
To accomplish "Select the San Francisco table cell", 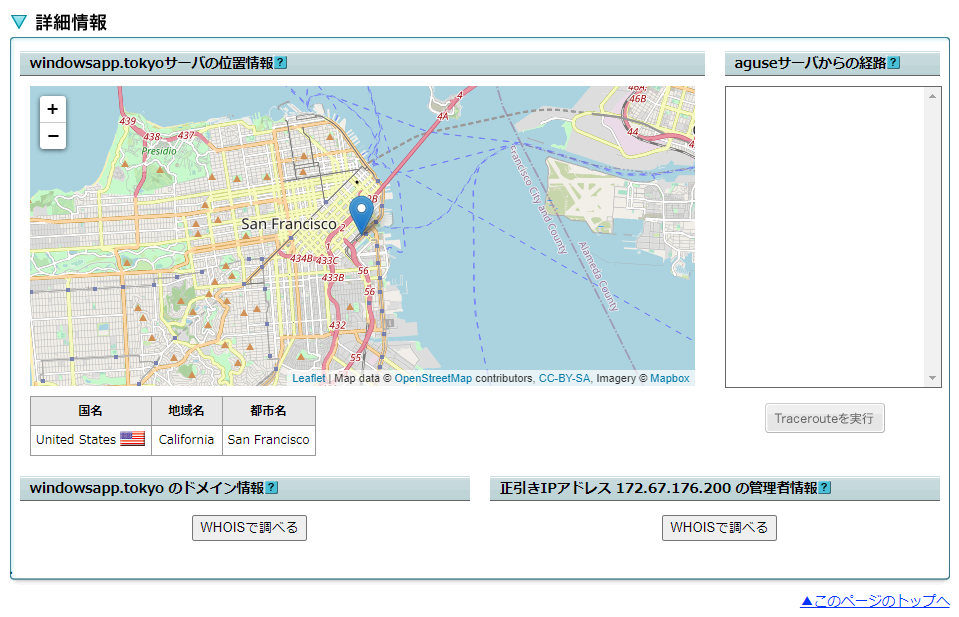I will click(x=268, y=440).
